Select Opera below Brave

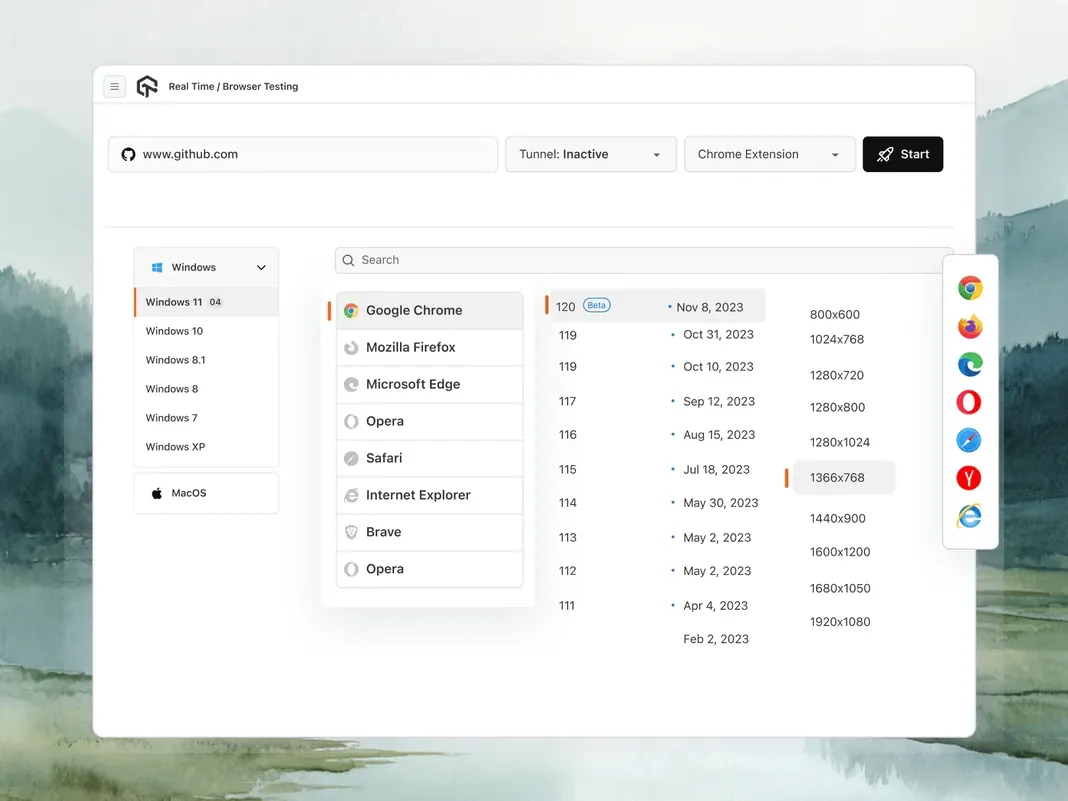coord(430,569)
